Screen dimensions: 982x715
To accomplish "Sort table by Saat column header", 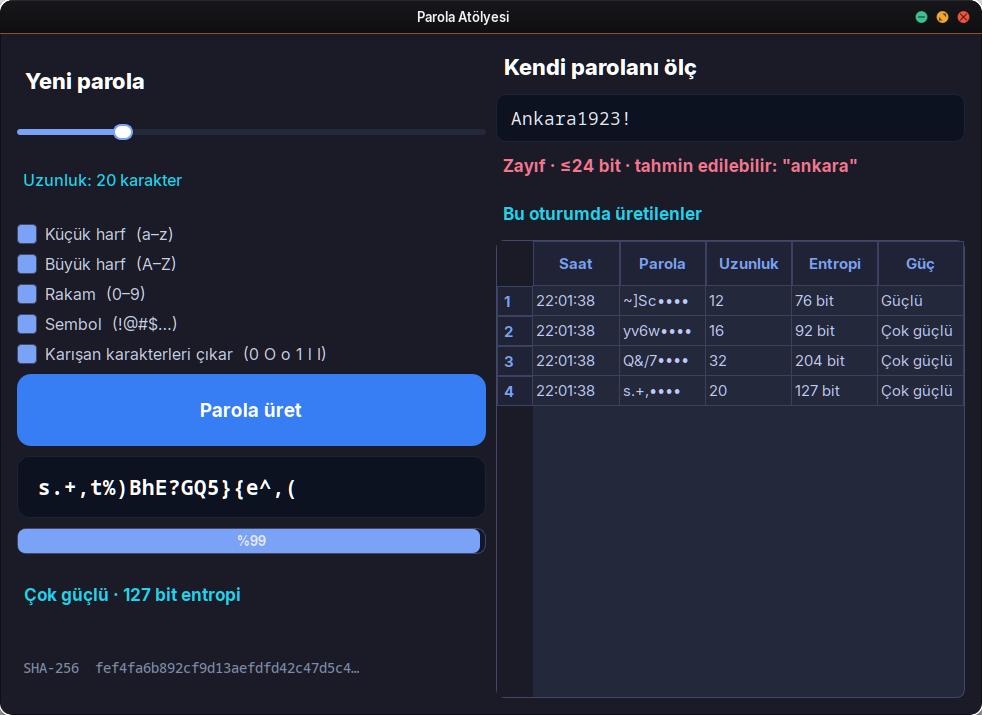I will point(576,264).
